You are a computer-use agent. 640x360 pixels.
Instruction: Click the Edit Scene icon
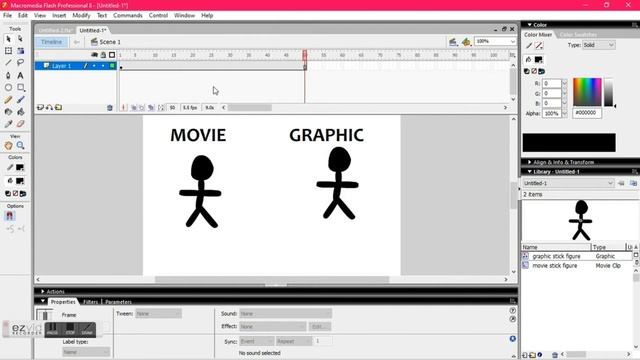tap(453, 42)
